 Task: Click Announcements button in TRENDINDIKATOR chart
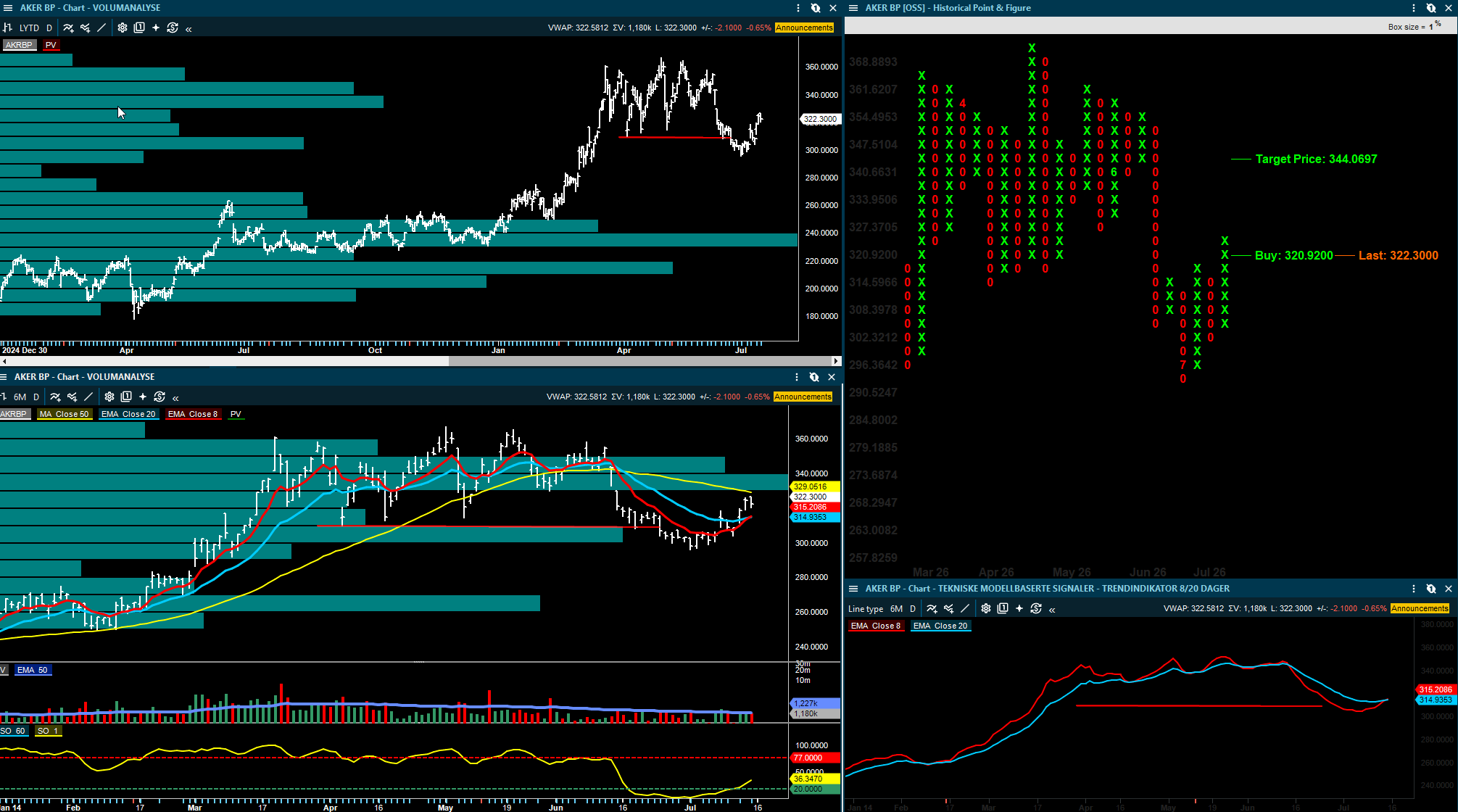(1420, 608)
